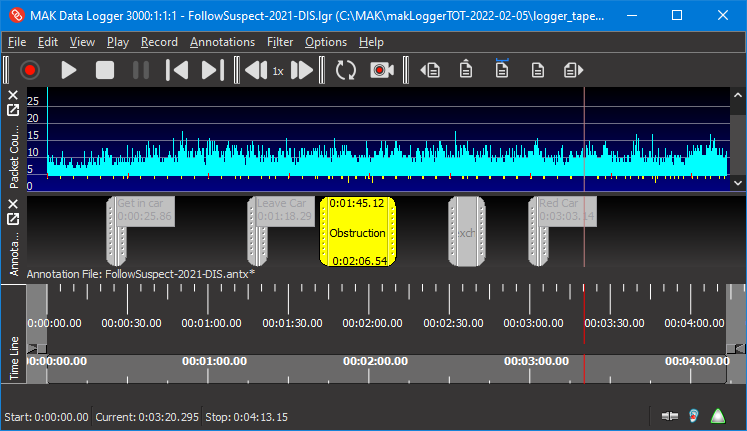Open the Annotations menu
This screenshot has width=747, height=431.
[222, 42]
